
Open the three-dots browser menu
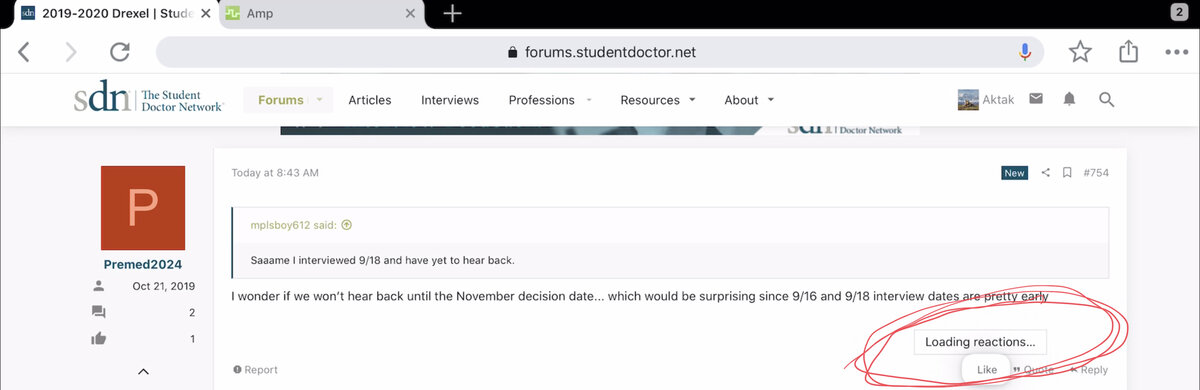tap(1176, 52)
